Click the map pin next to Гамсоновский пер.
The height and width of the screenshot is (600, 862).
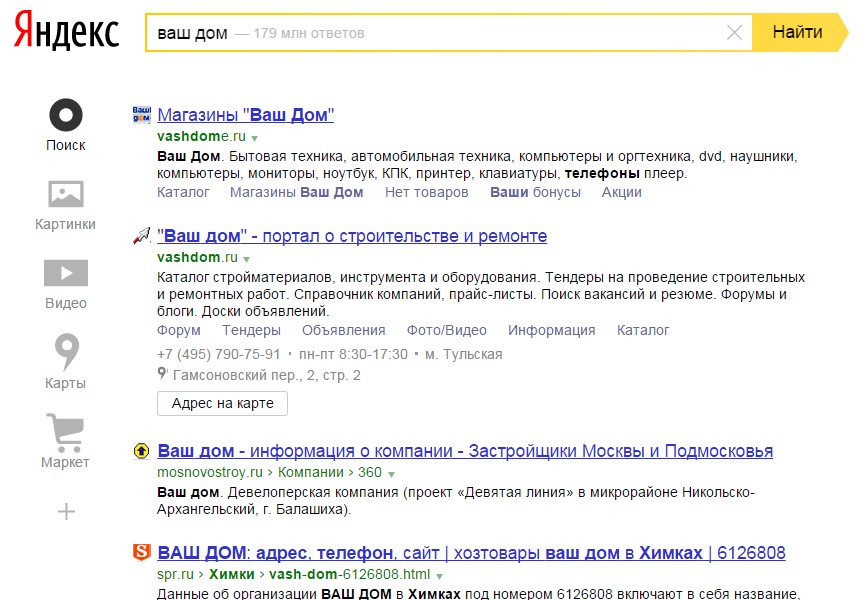(x=162, y=374)
